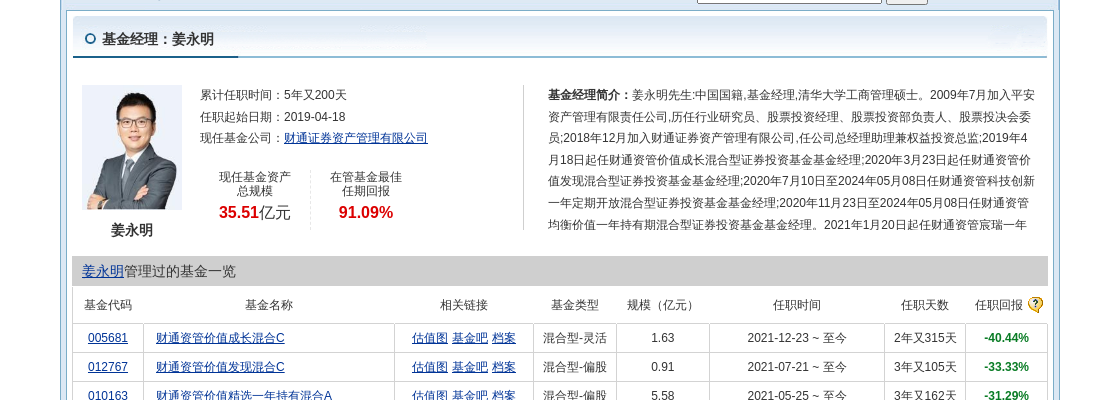Viewport: 1120px width, 400px height.
Task: Select the 2021-07-21 ~ 至今 date cell
Action: 796,367
